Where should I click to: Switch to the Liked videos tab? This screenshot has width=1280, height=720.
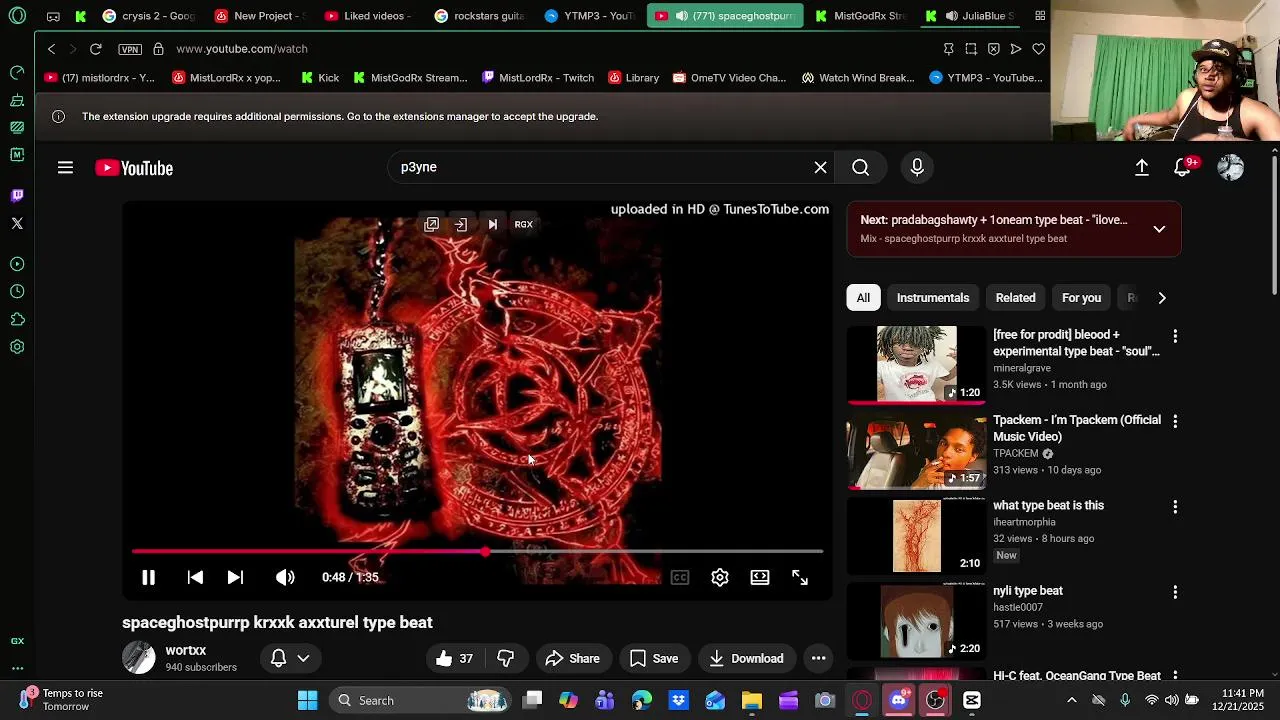pos(367,16)
